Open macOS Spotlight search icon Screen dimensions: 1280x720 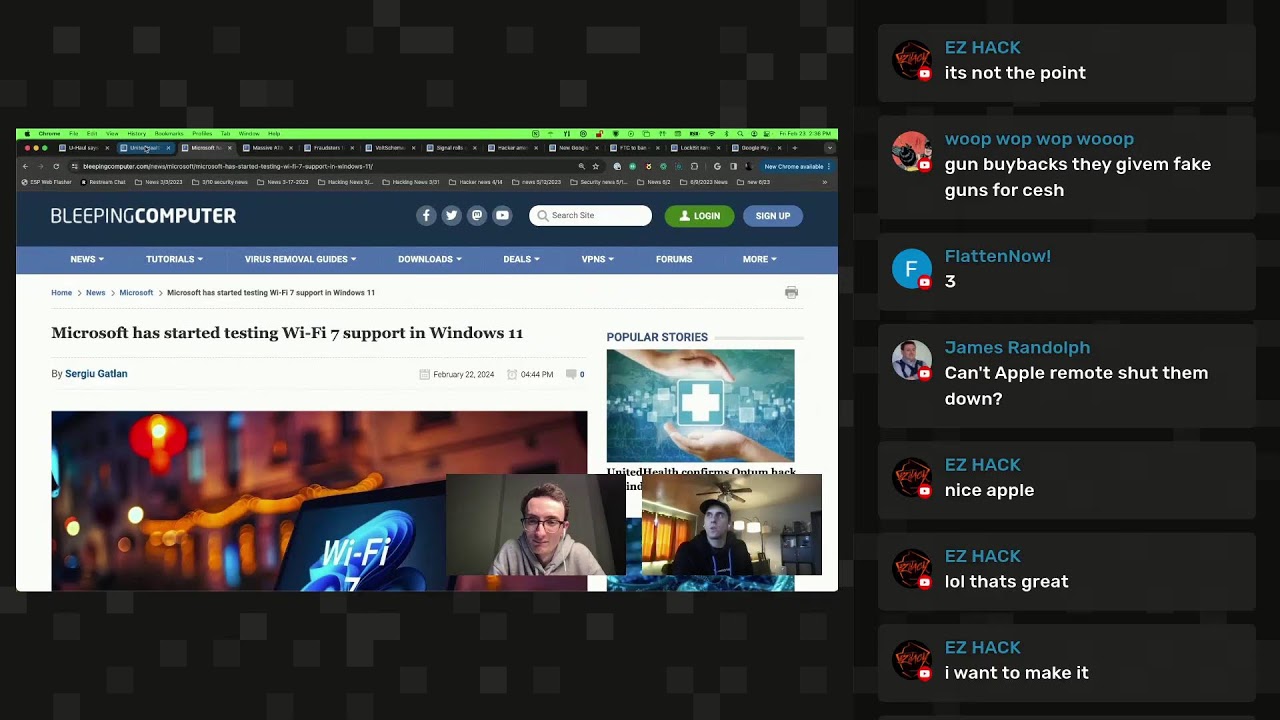click(x=741, y=133)
